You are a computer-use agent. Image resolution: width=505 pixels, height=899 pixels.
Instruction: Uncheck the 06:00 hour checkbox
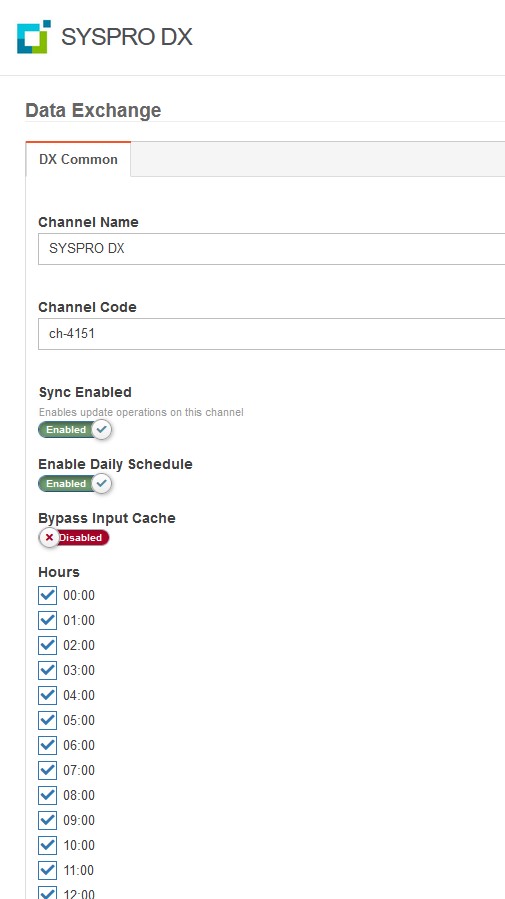point(48,745)
